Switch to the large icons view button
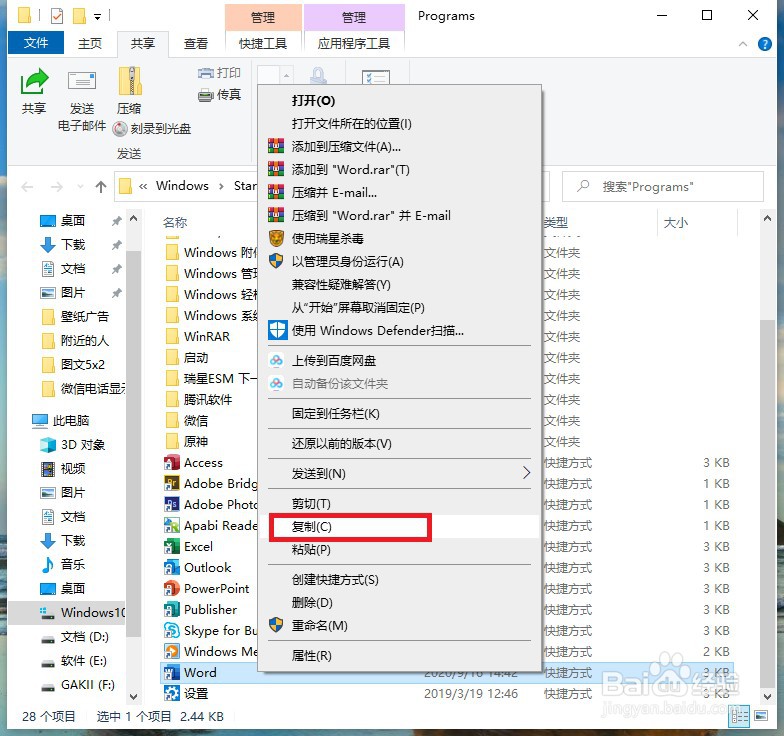784x736 pixels. click(761, 716)
